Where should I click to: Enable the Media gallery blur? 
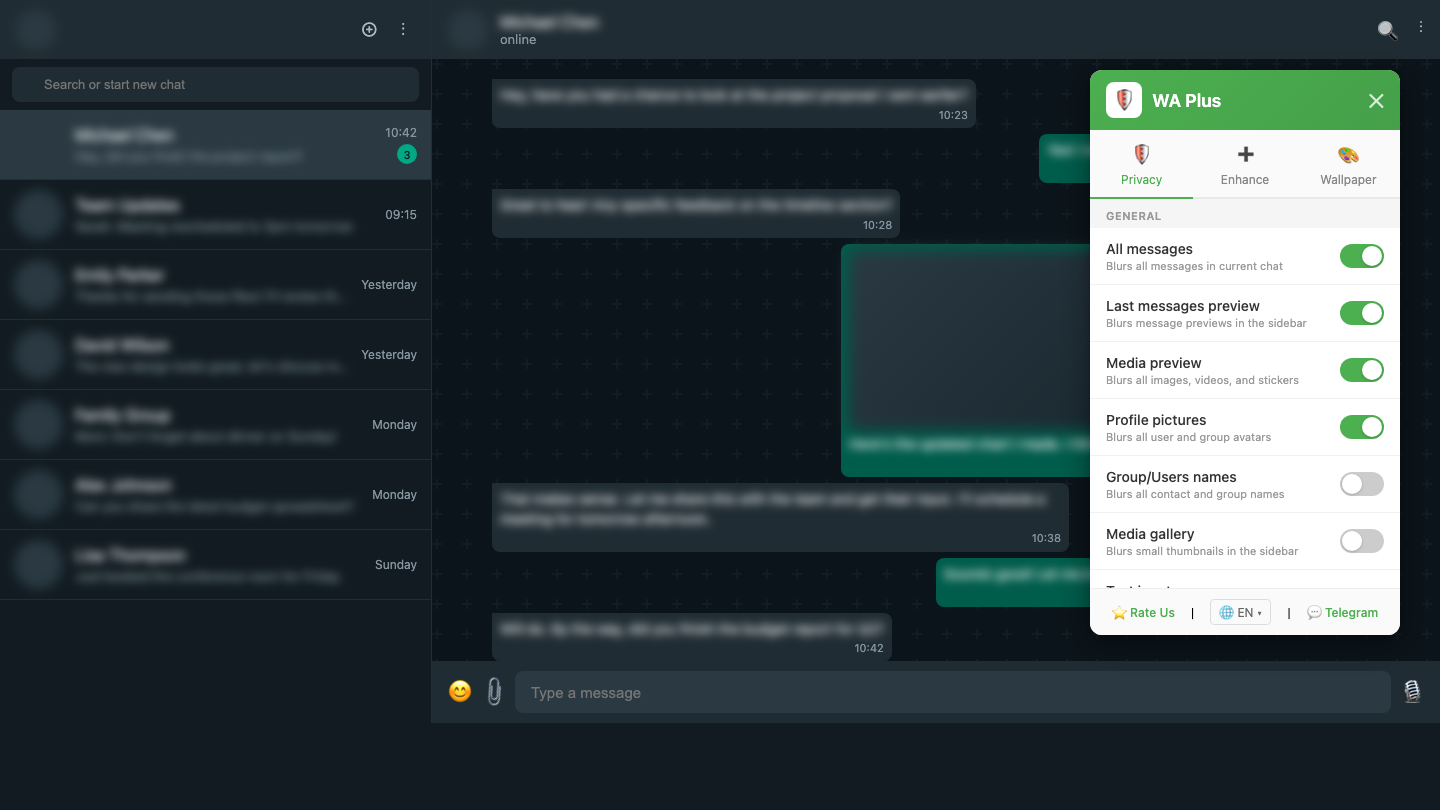pos(1362,541)
